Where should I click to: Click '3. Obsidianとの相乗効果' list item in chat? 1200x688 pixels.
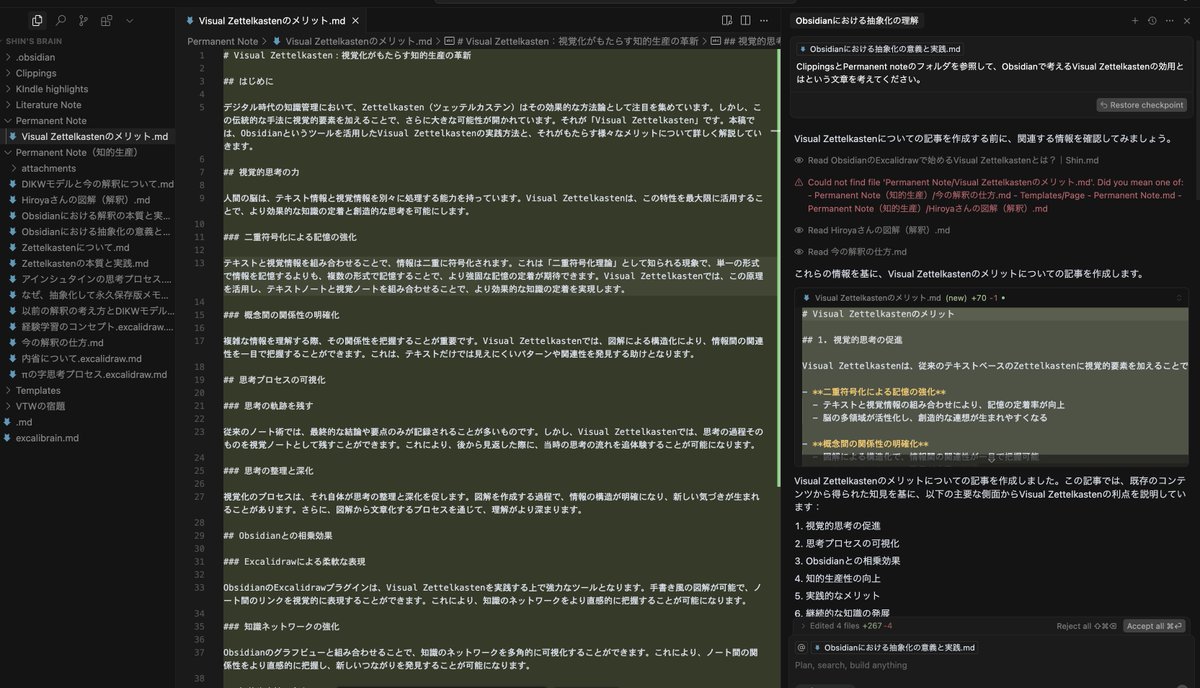click(x=847, y=561)
